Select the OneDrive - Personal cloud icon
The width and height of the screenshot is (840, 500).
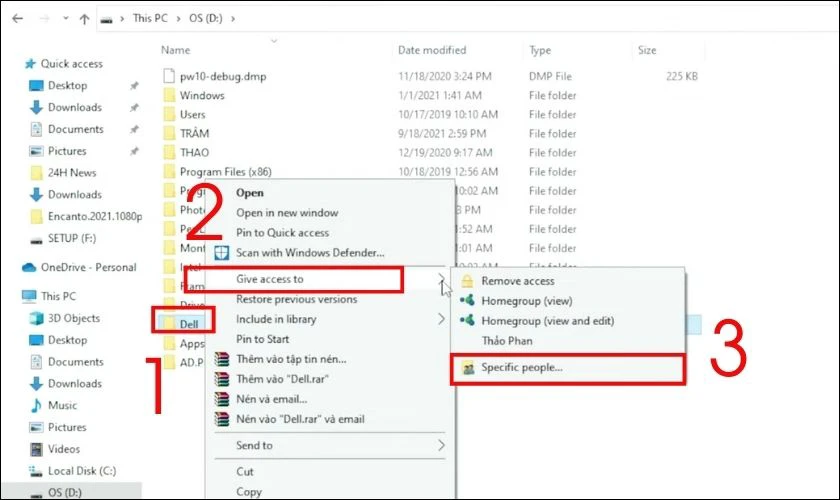pos(29,267)
